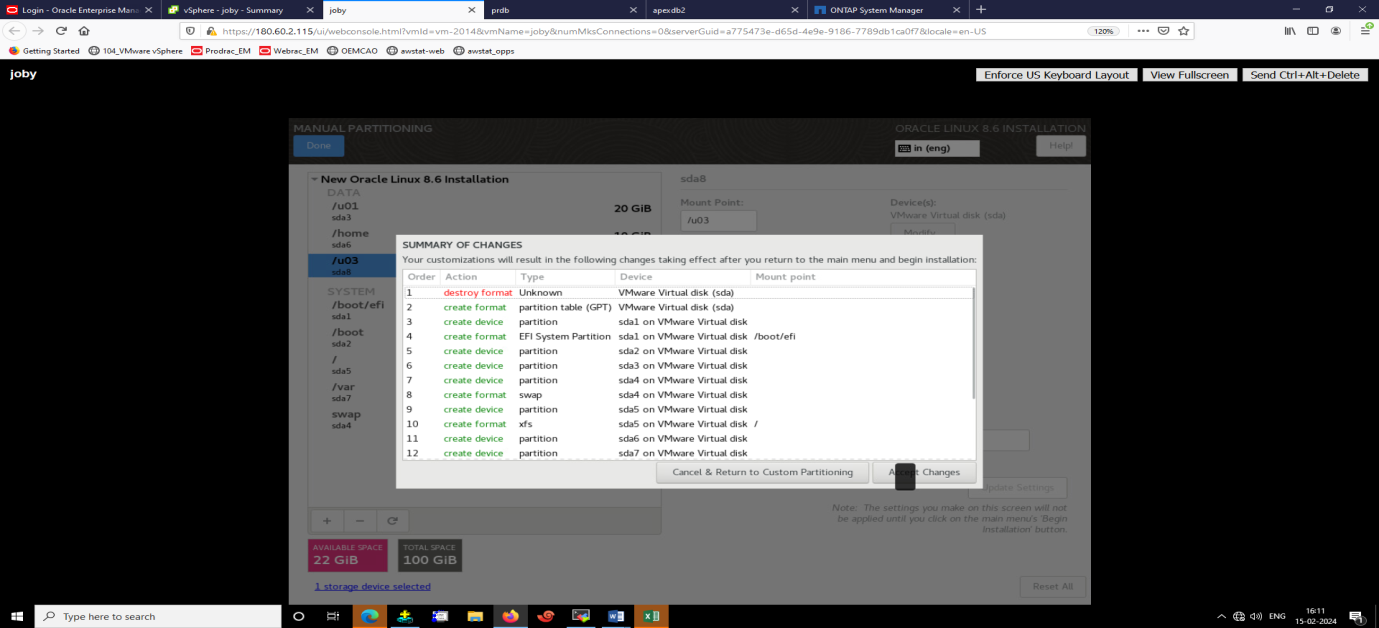1379x628 pixels.
Task: Click Cancel & Return to Custom Partitioning
Action: [762, 472]
